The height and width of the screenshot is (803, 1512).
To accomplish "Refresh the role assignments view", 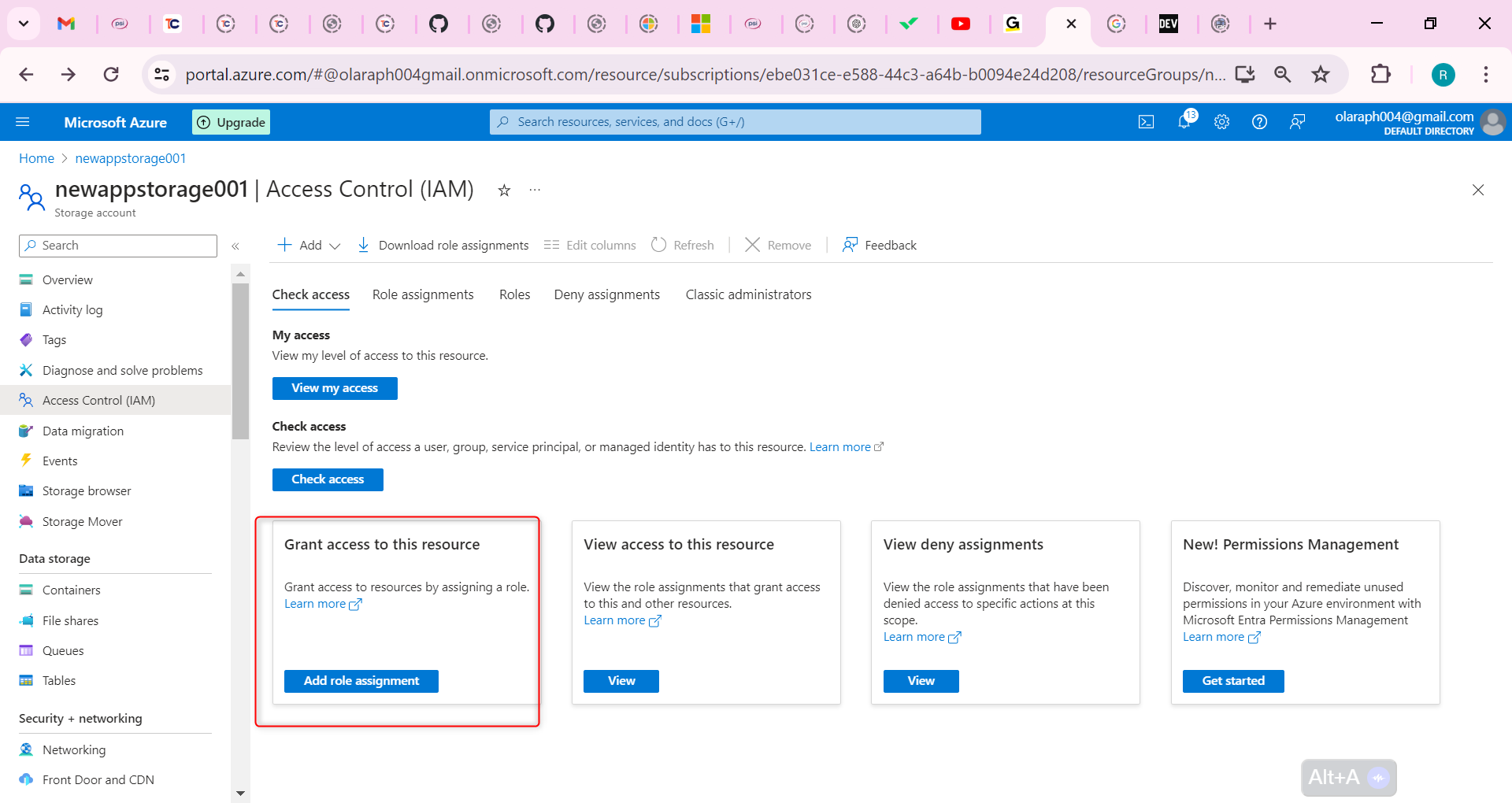I will tap(682, 245).
